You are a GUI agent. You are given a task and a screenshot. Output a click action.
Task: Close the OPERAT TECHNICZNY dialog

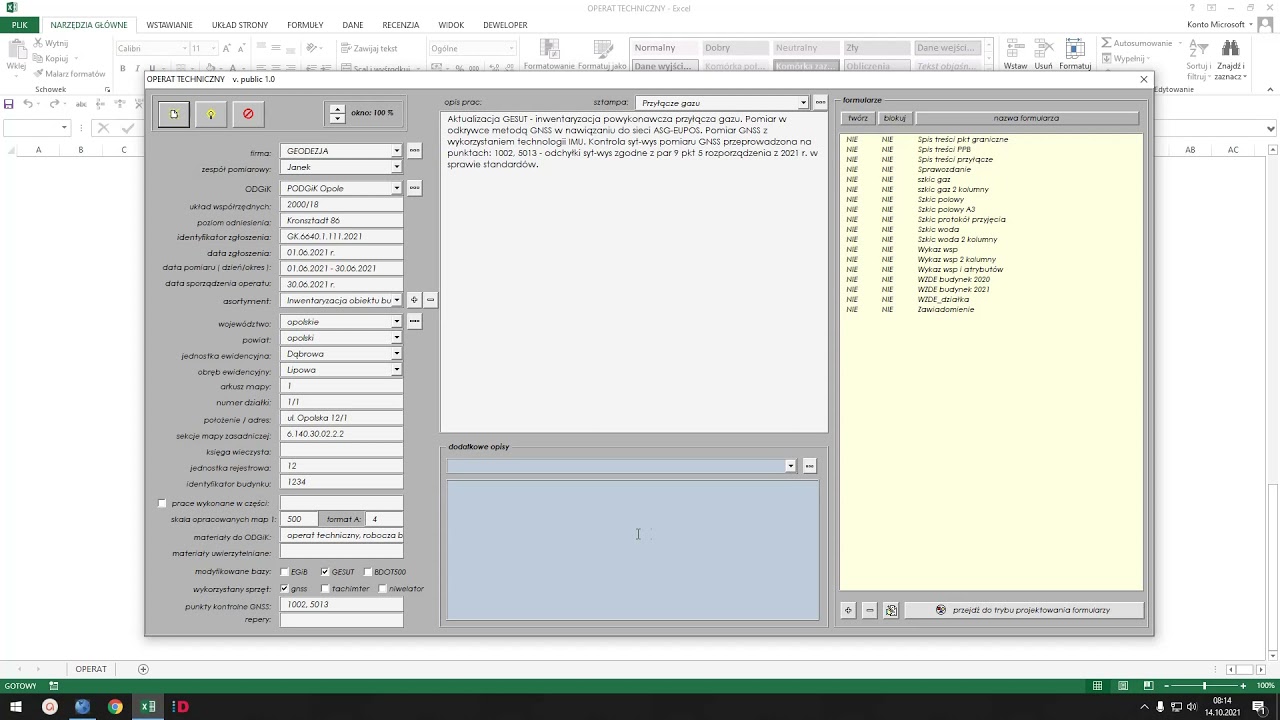coord(1144,79)
